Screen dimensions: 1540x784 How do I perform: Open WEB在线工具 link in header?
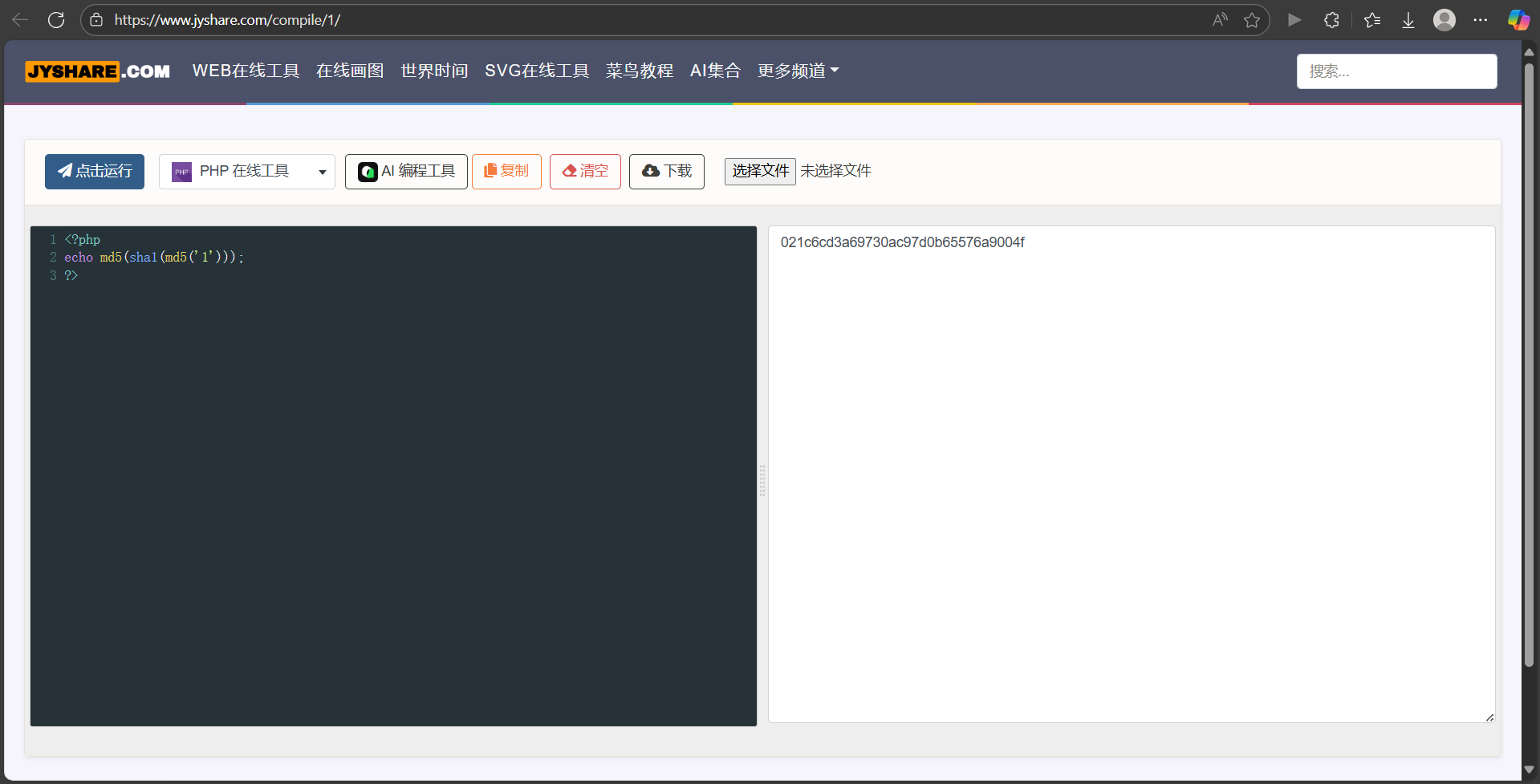[246, 71]
